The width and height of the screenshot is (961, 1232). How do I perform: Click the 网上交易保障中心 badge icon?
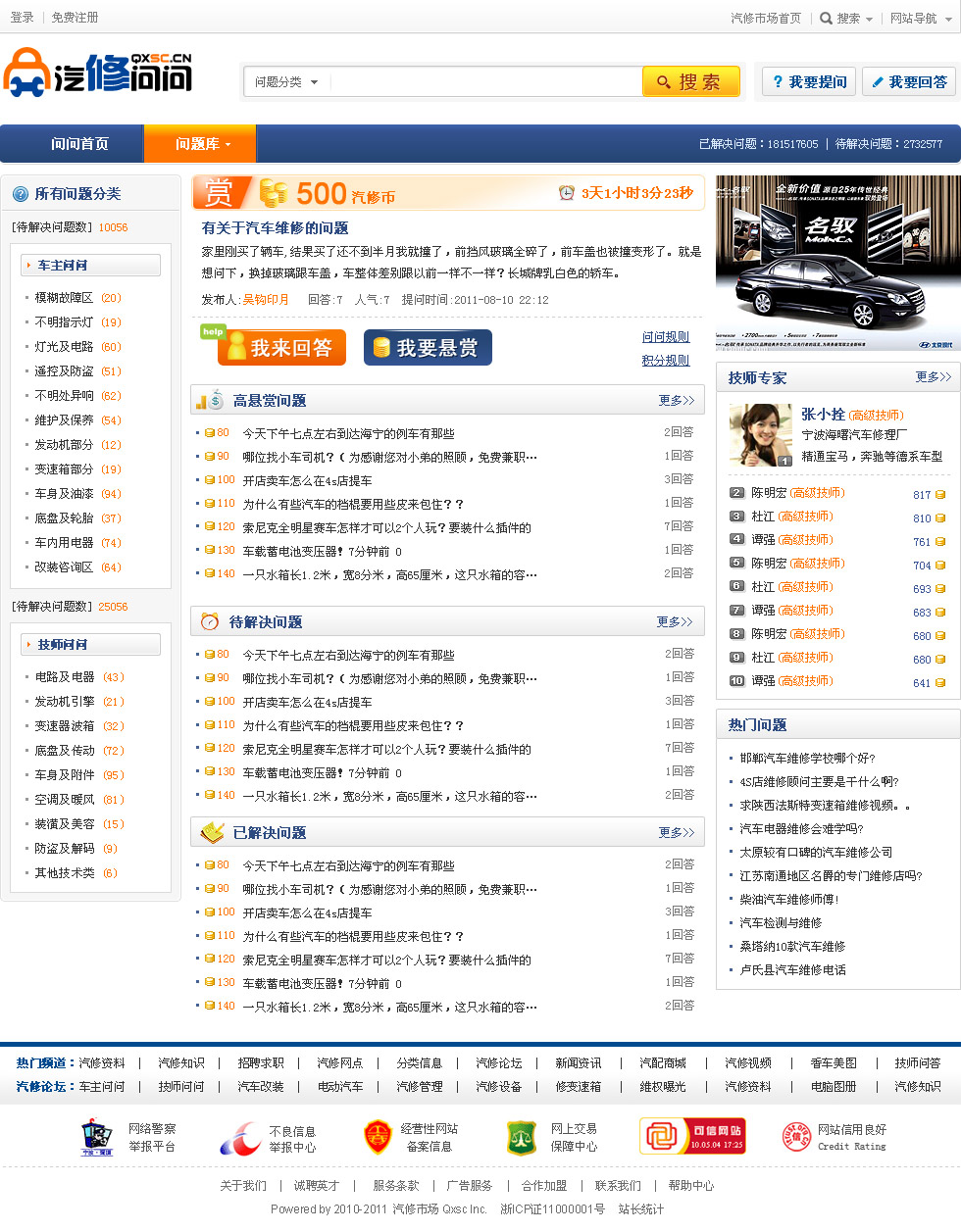pos(521,1137)
